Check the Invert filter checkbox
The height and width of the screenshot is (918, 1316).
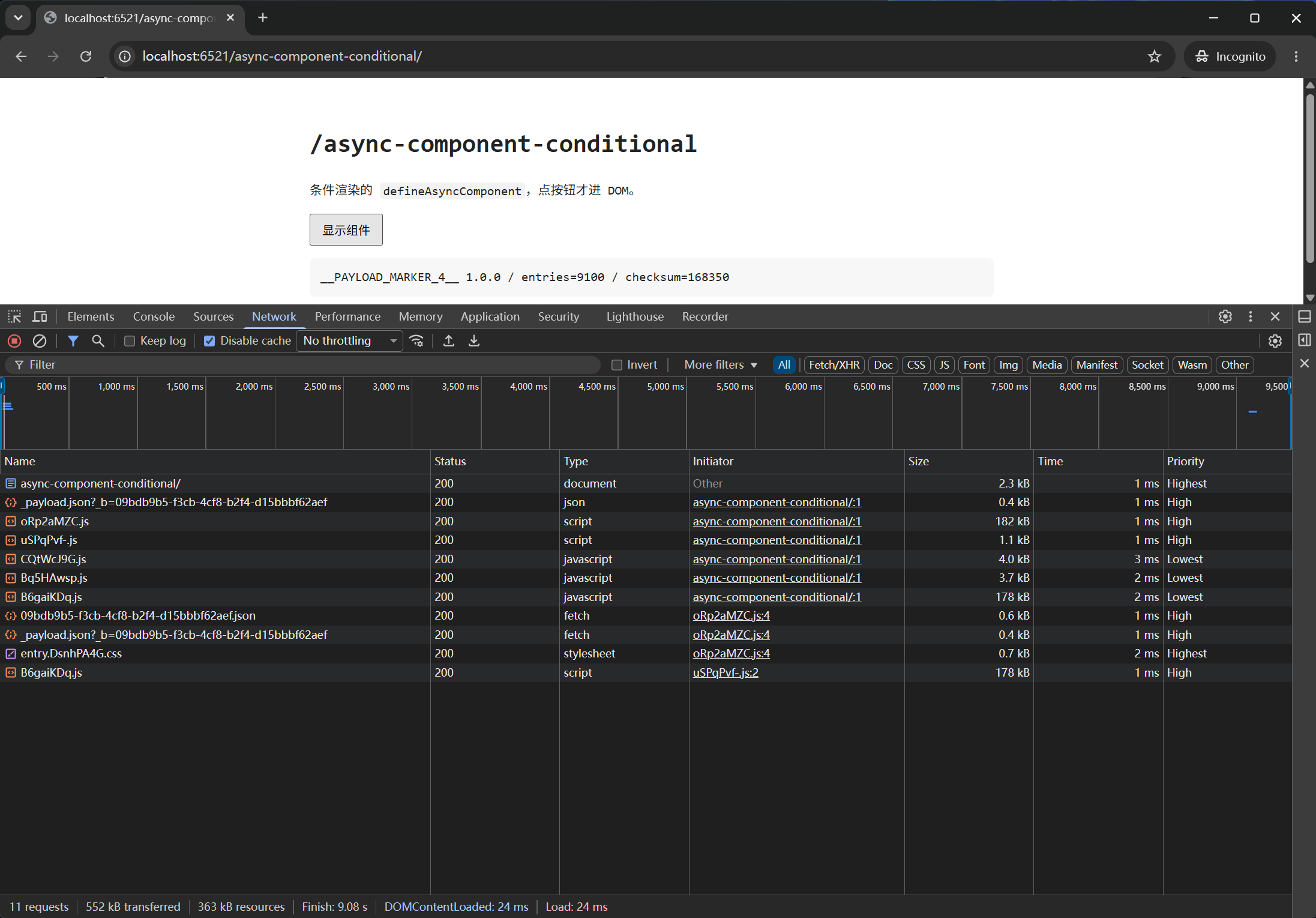point(616,365)
